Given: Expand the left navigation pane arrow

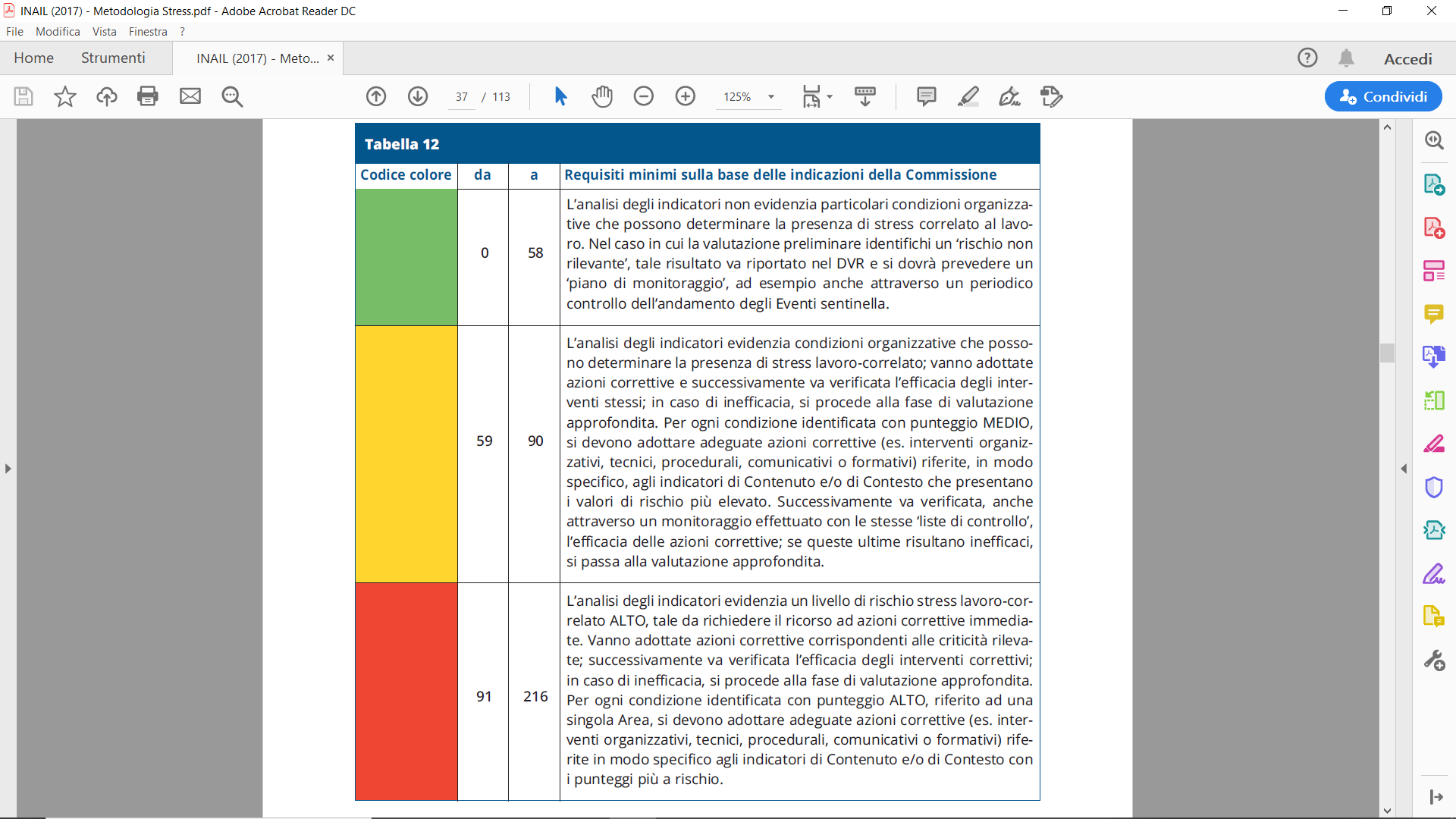Looking at the screenshot, I should [x=8, y=469].
